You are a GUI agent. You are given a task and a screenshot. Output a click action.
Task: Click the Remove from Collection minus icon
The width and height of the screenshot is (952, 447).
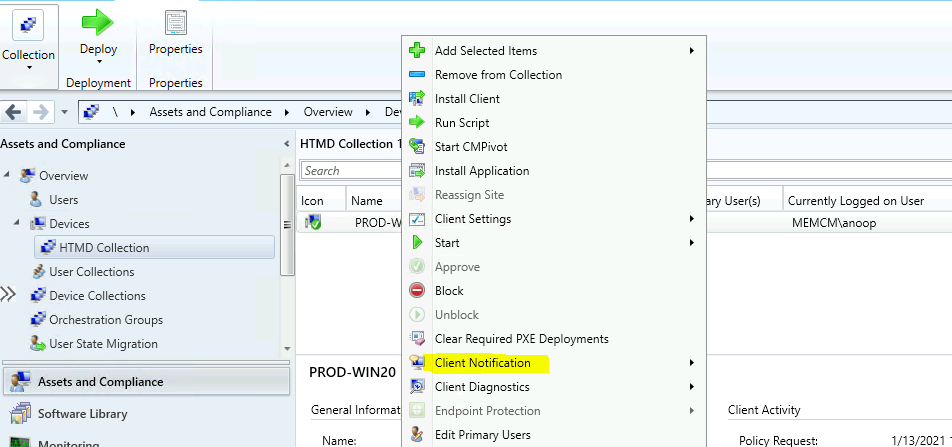click(x=417, y=75)
